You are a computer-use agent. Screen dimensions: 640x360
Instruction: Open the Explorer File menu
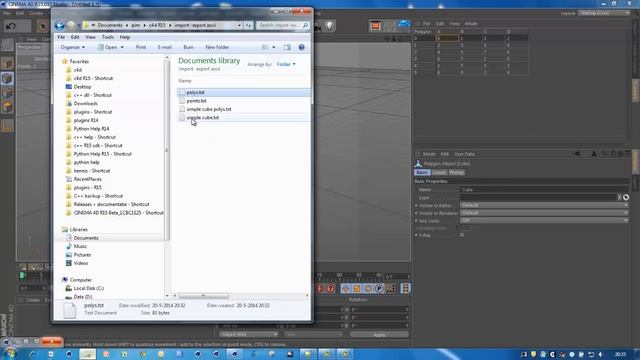pos(61,37)
